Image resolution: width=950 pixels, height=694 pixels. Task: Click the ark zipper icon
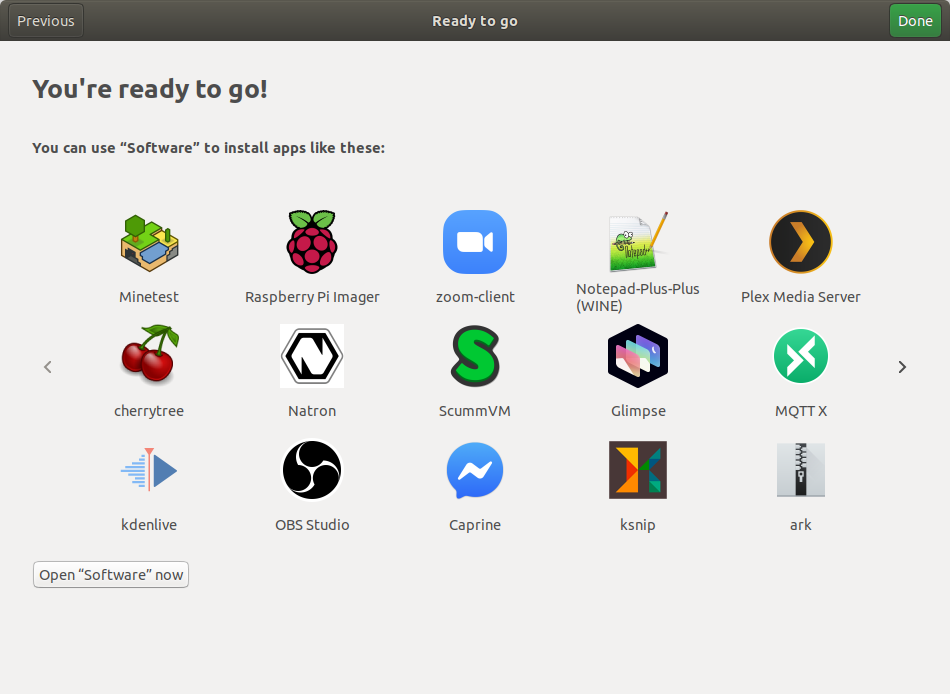[800, 470]
